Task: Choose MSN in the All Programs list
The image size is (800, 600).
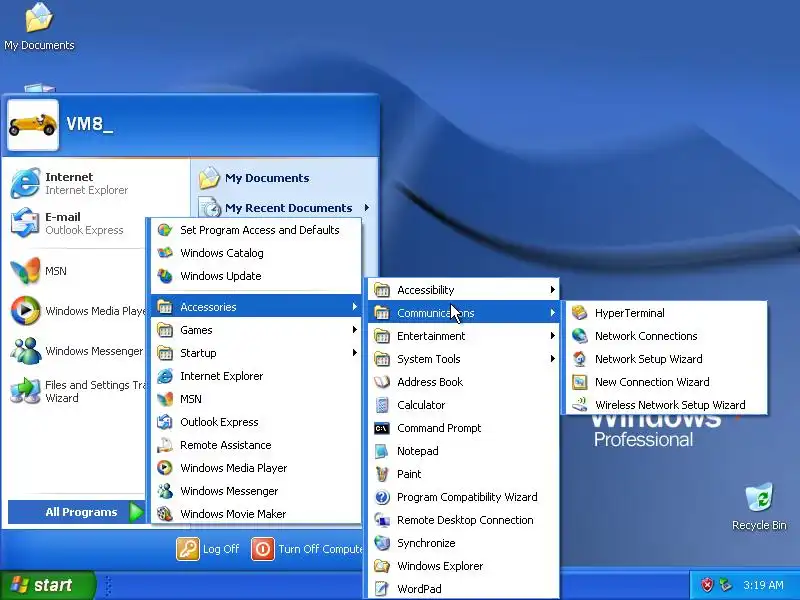Action: pyautogui.click(x=256, y=399)
